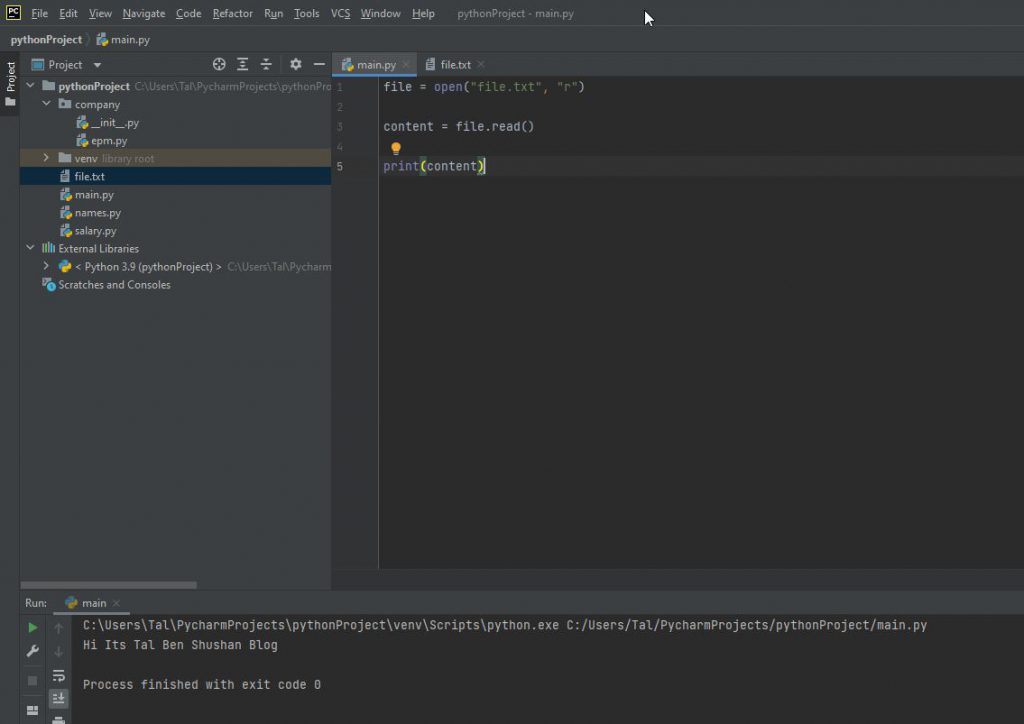Click the locate/select opened file target icon
The width and height of the screenshot is (1024, 724).
click(219, 64)
